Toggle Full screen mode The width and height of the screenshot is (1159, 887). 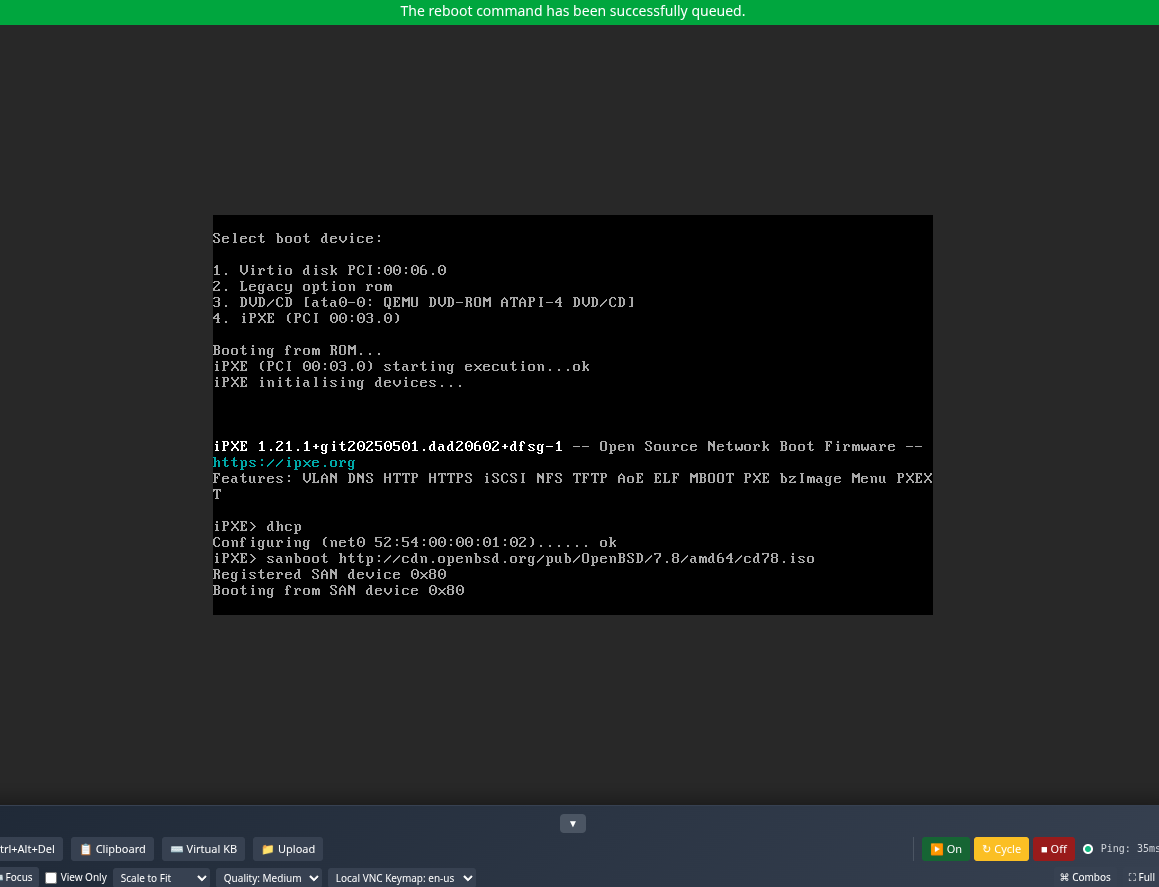pos(1140,877)
